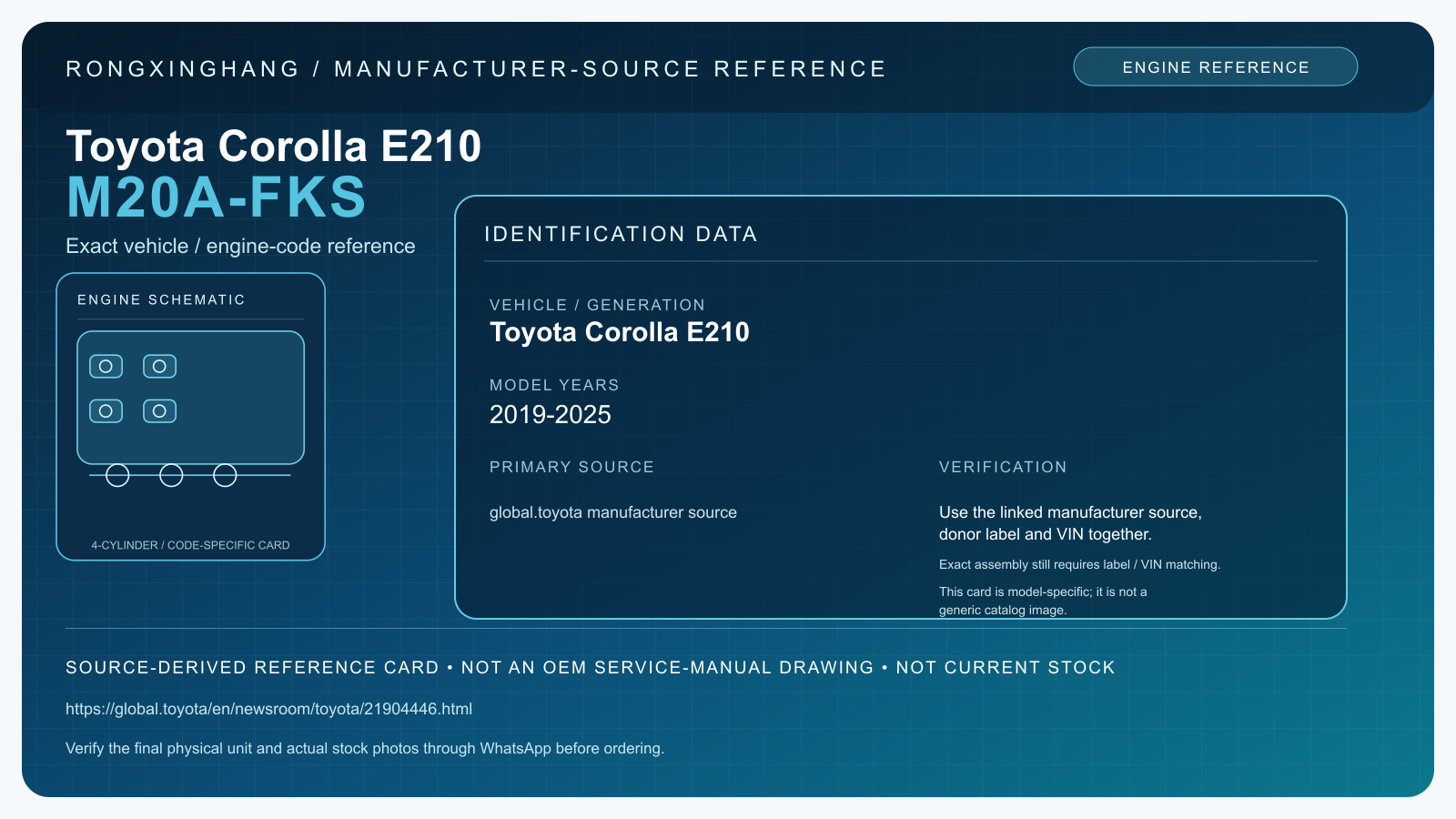1456x819 pixels.
Task: Select the '4-CYLINDER / CODE-SPECIFIC CARD' caption
Action: pyautogui.click(x=190, y=545)
